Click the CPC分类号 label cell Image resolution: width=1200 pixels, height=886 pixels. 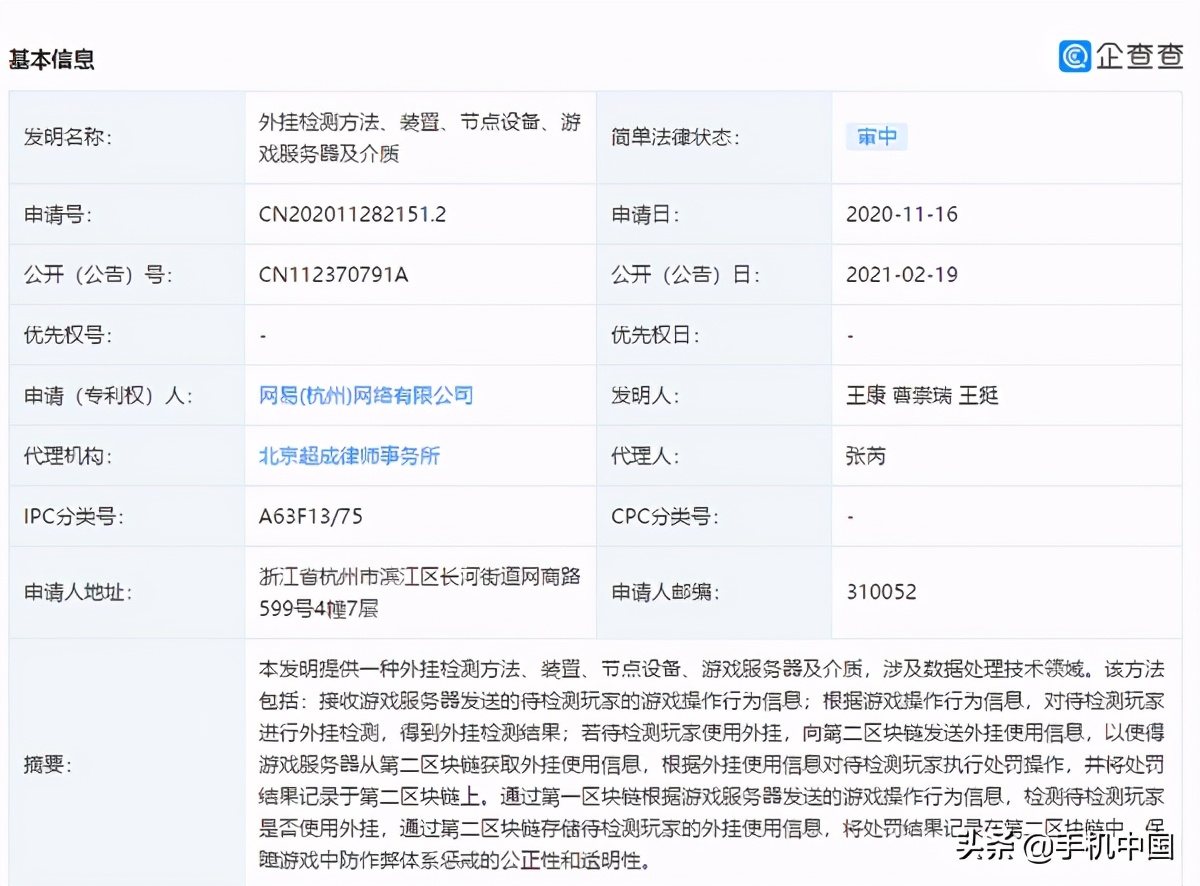coord(664,517)
